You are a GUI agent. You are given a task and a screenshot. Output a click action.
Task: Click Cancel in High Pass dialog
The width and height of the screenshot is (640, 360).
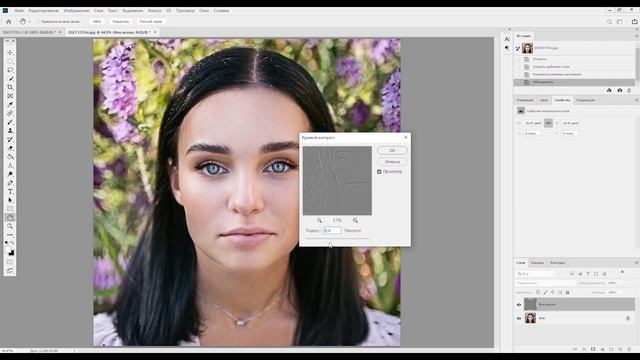tap(392, 162)
